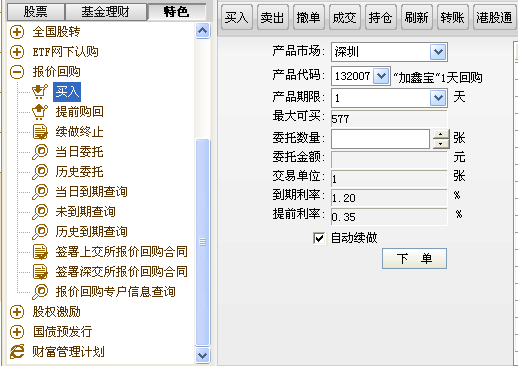This screenshot has height=366, width=518.
Task: Click the 买入 shopping cart icon in tree
Action: click(40, 92)
